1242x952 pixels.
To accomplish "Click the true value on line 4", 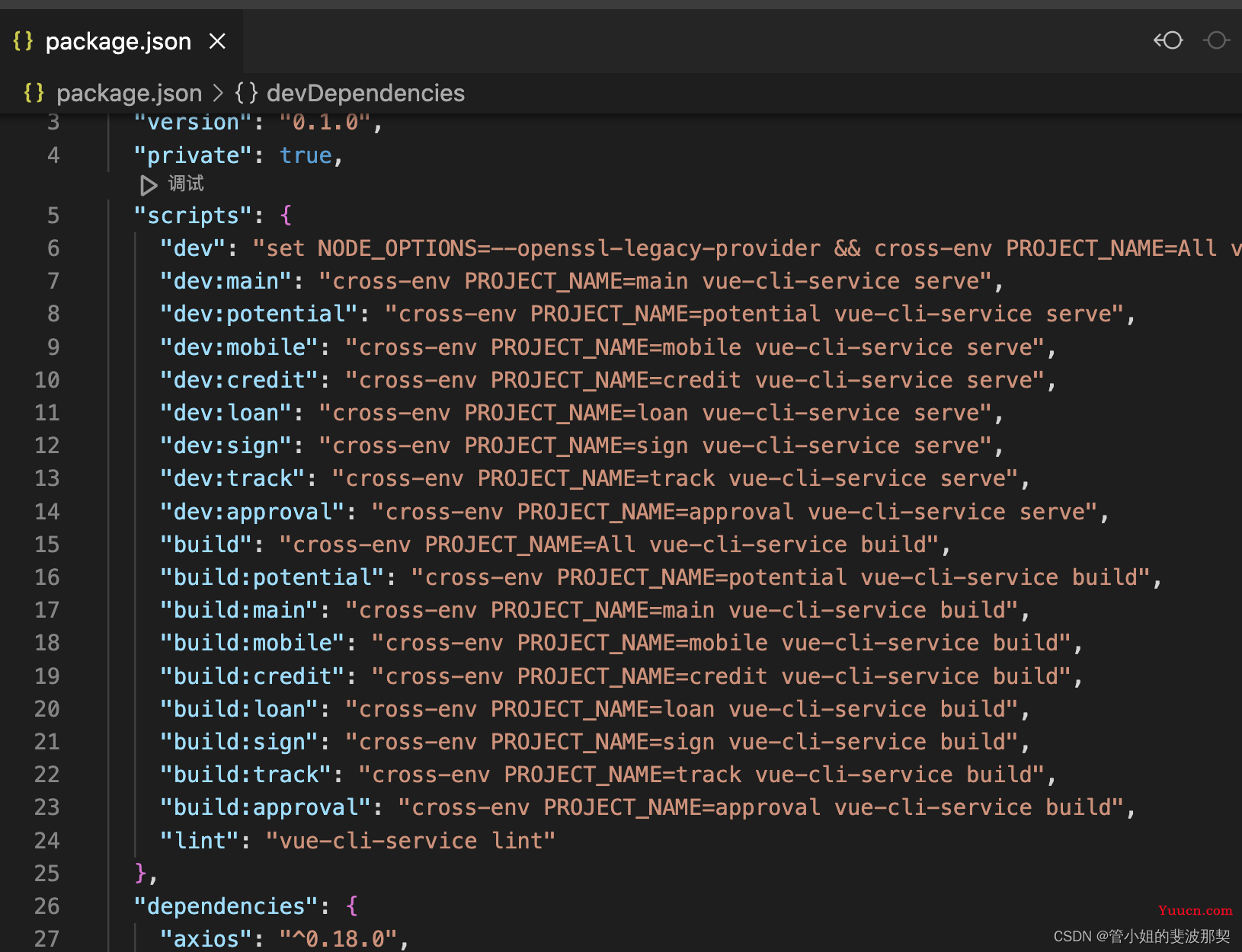I will coord(306,155).
